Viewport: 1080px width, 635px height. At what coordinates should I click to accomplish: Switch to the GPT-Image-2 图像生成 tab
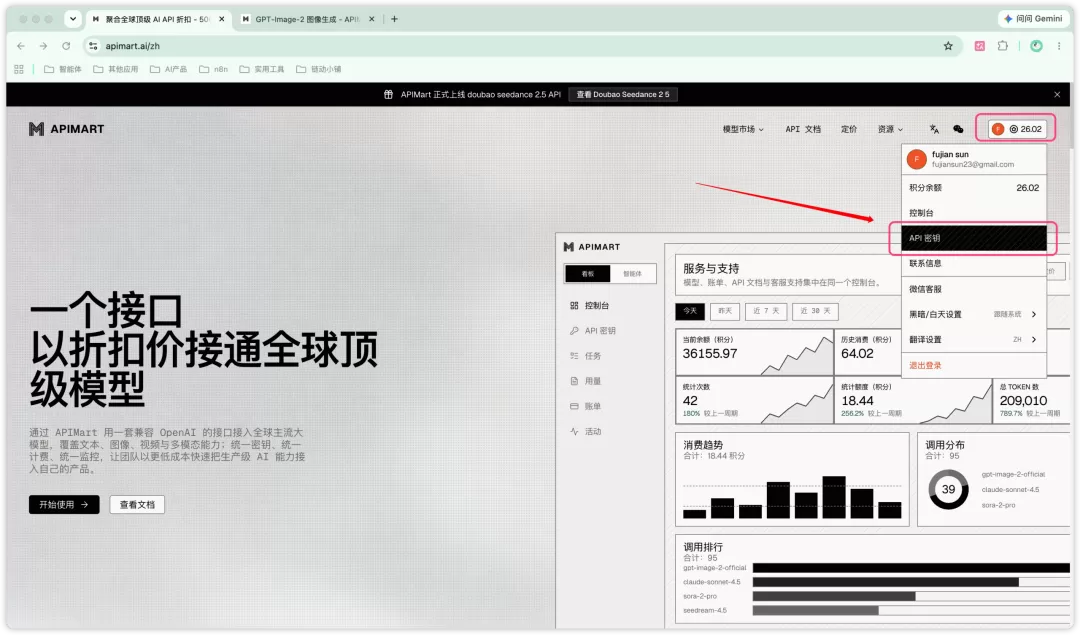tap(307, 19)
